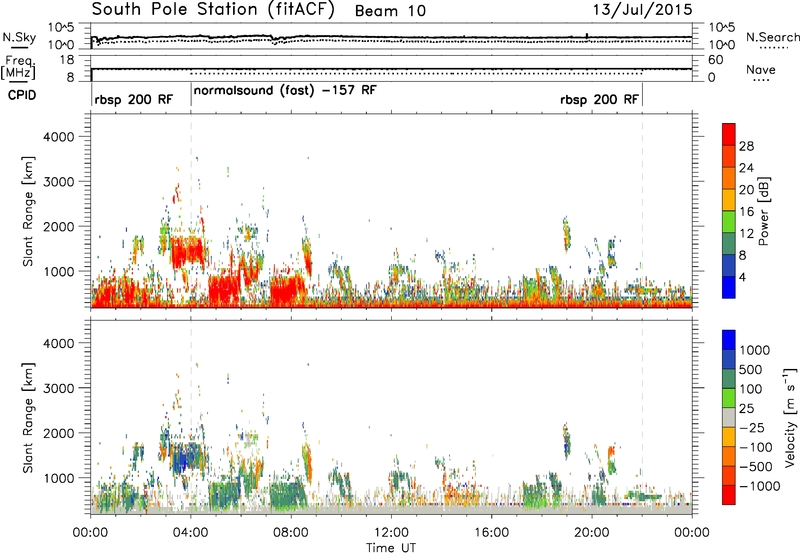The image size is (800, 554).
Task: Select the first 'rbsp 200 RF' label at 00:00
Action: [133, 99]
